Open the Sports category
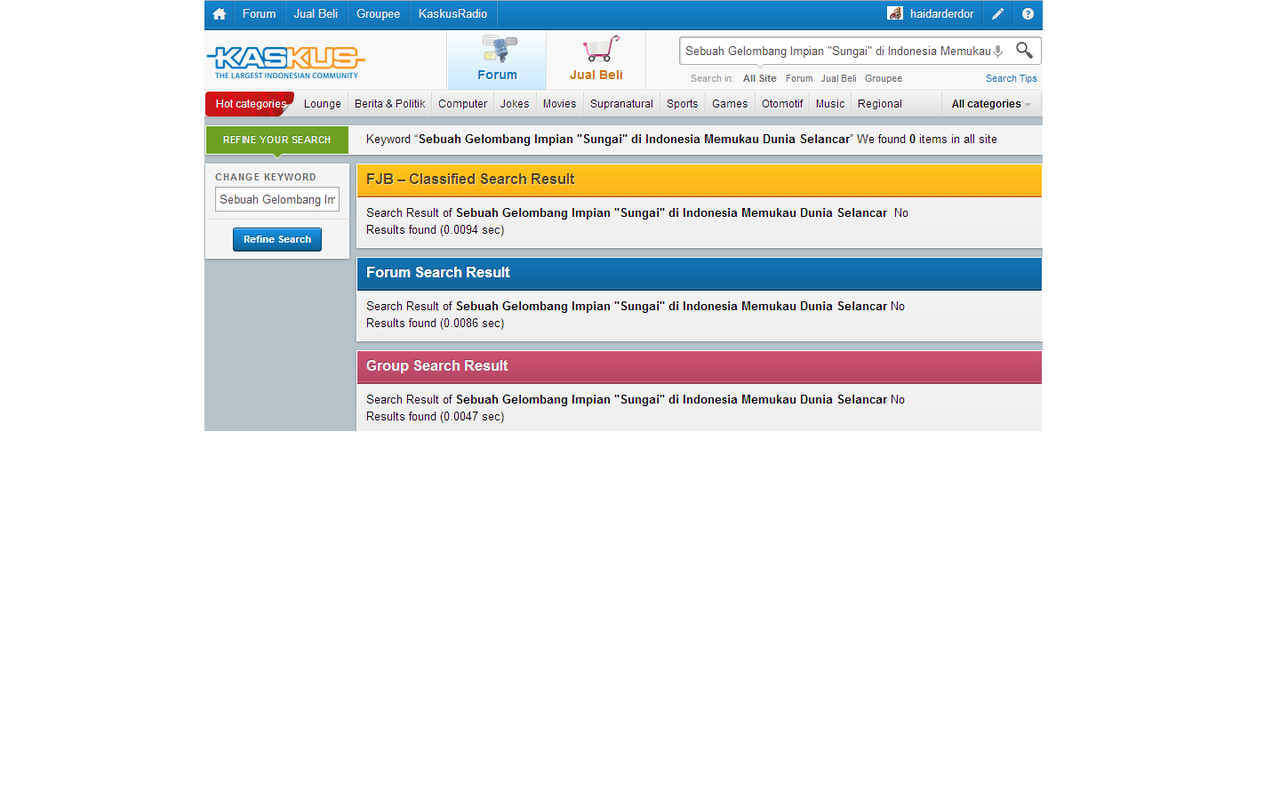 click(x=682, y=104)
